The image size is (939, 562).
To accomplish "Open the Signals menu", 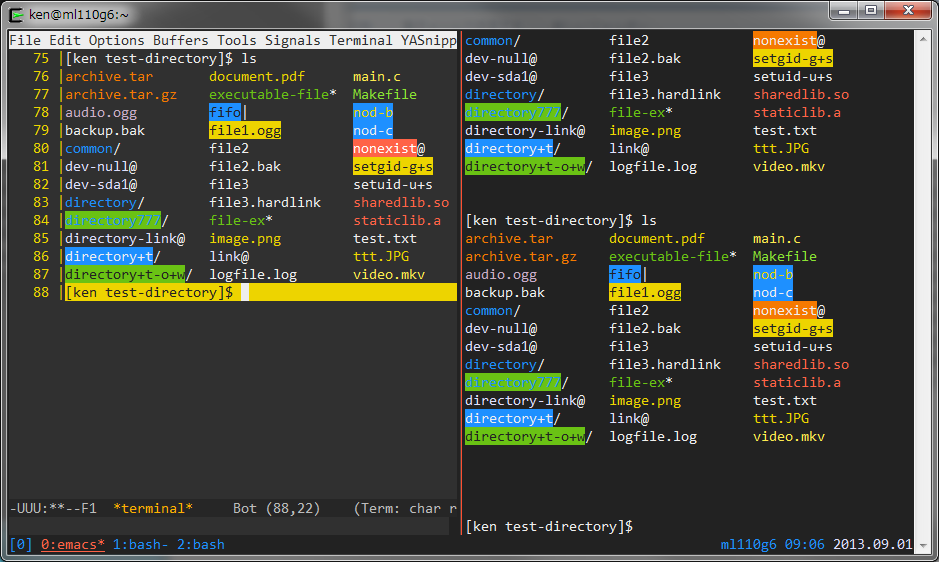I will click(293, 40).
